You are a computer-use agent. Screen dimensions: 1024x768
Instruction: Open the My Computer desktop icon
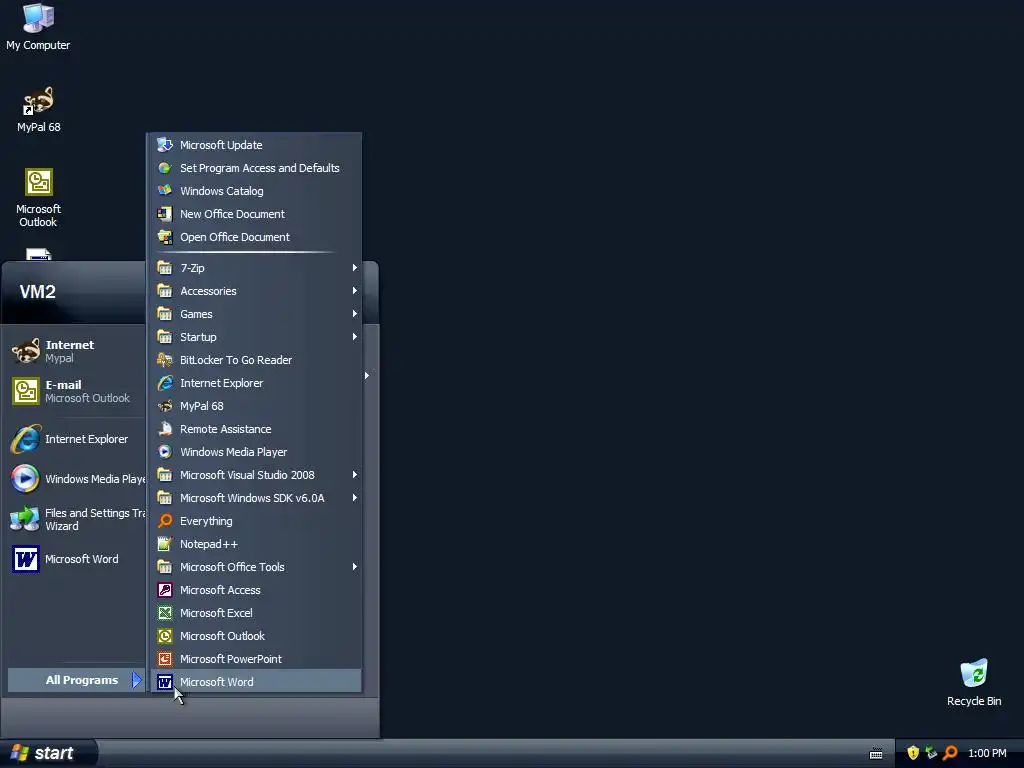38,26
